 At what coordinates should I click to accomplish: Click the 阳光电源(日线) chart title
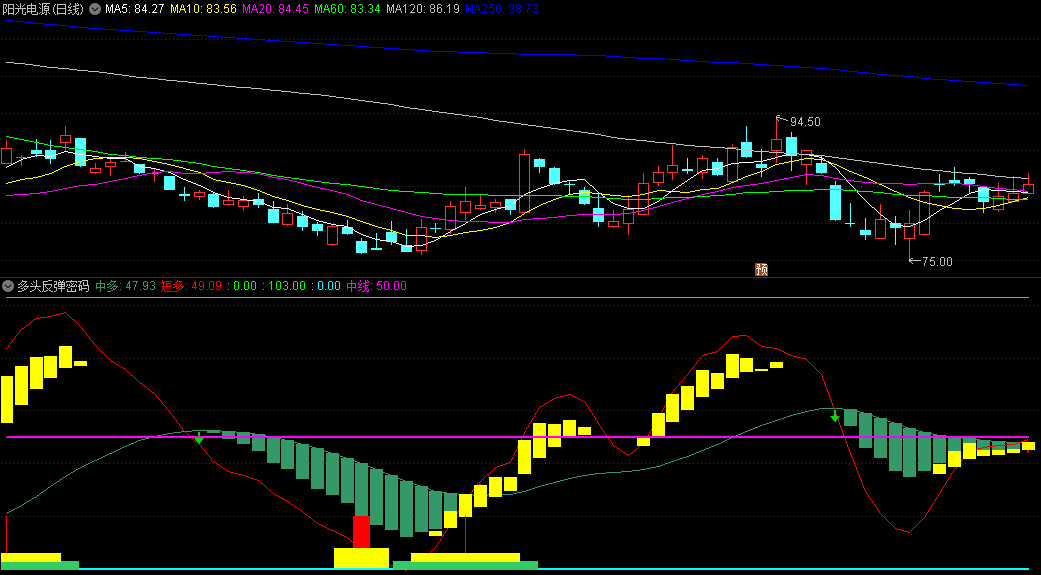point(43,9)
